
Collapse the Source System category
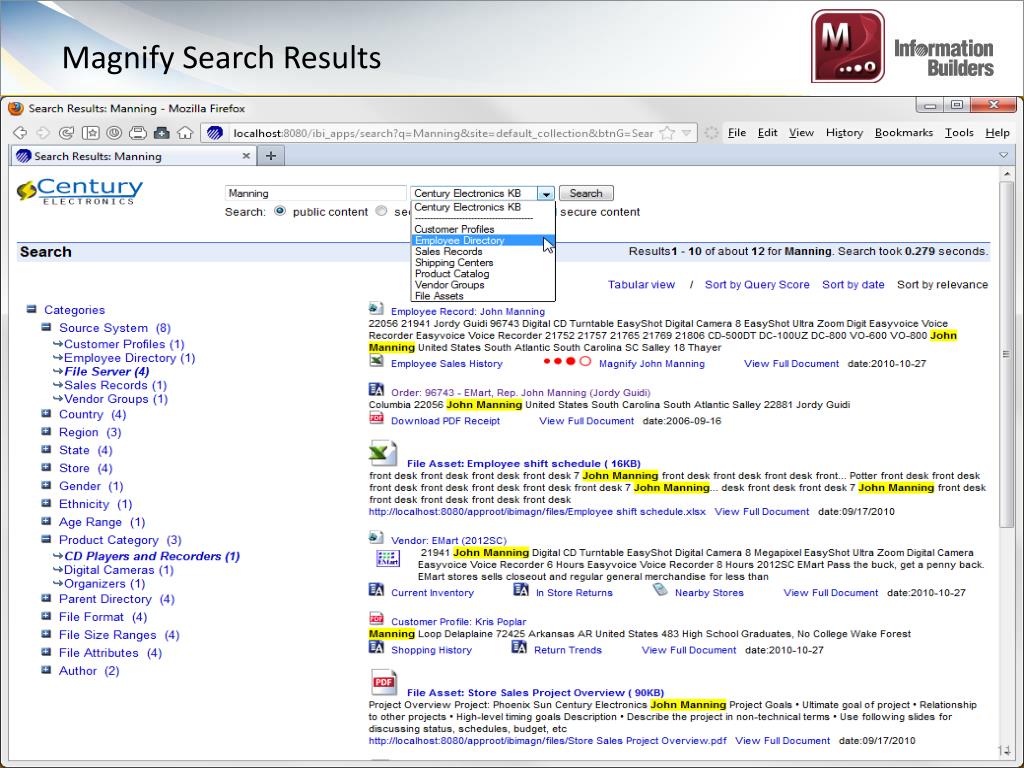pos(46,327)
